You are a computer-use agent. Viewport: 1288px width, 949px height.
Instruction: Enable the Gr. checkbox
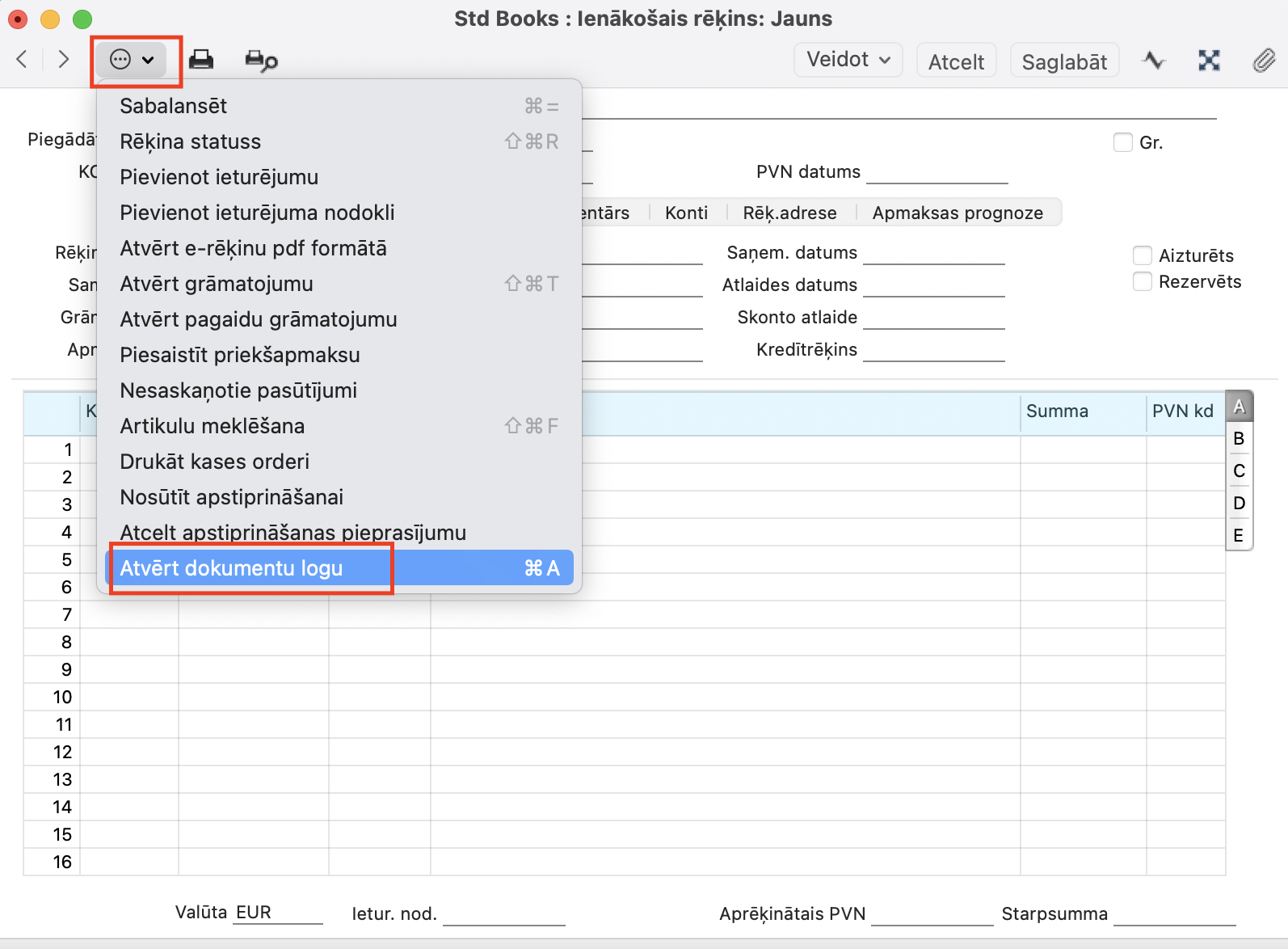pos(1122,143)
